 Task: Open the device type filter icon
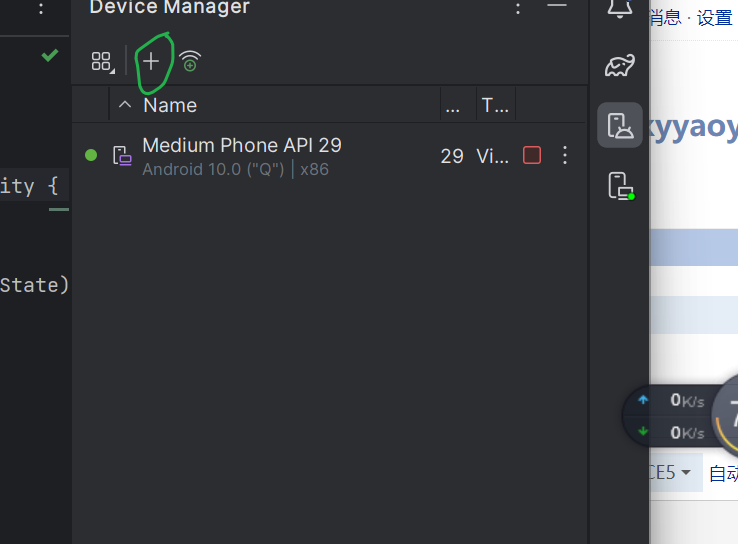coord(102,62)
